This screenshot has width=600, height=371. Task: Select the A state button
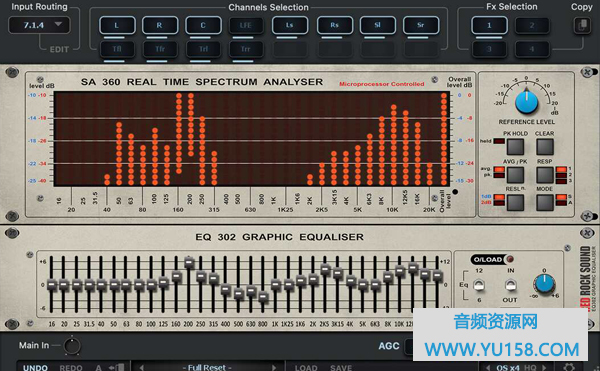98,368
